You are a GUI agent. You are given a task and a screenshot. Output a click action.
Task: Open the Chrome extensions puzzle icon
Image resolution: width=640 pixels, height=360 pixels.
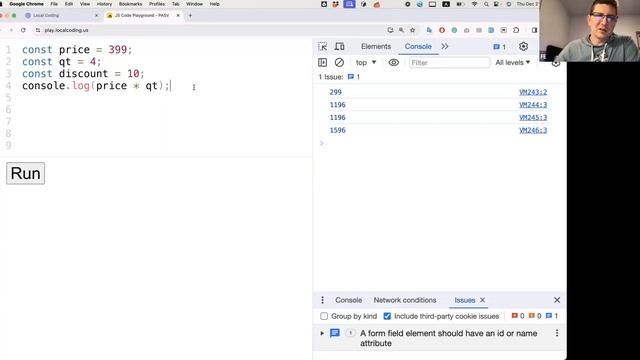516,30
